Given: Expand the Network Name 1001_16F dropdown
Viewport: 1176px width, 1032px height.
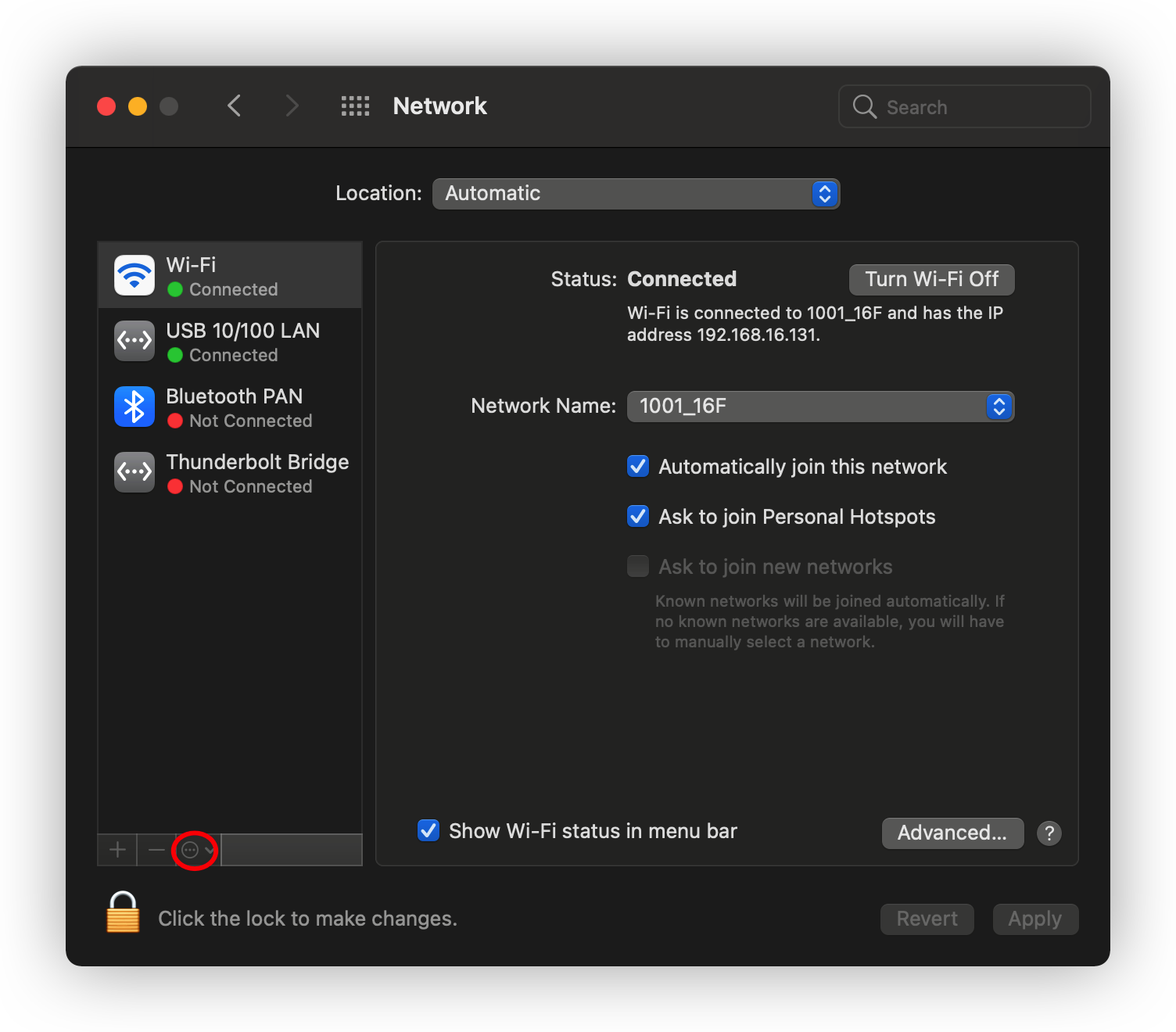Looking at the screenshot, I should (x=820, y=407).
